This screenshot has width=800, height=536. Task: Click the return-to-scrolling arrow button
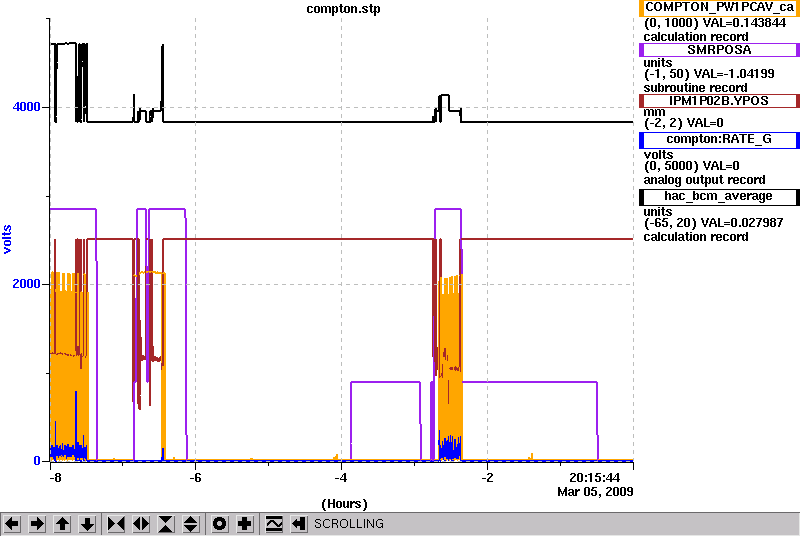tap(299, 524)
